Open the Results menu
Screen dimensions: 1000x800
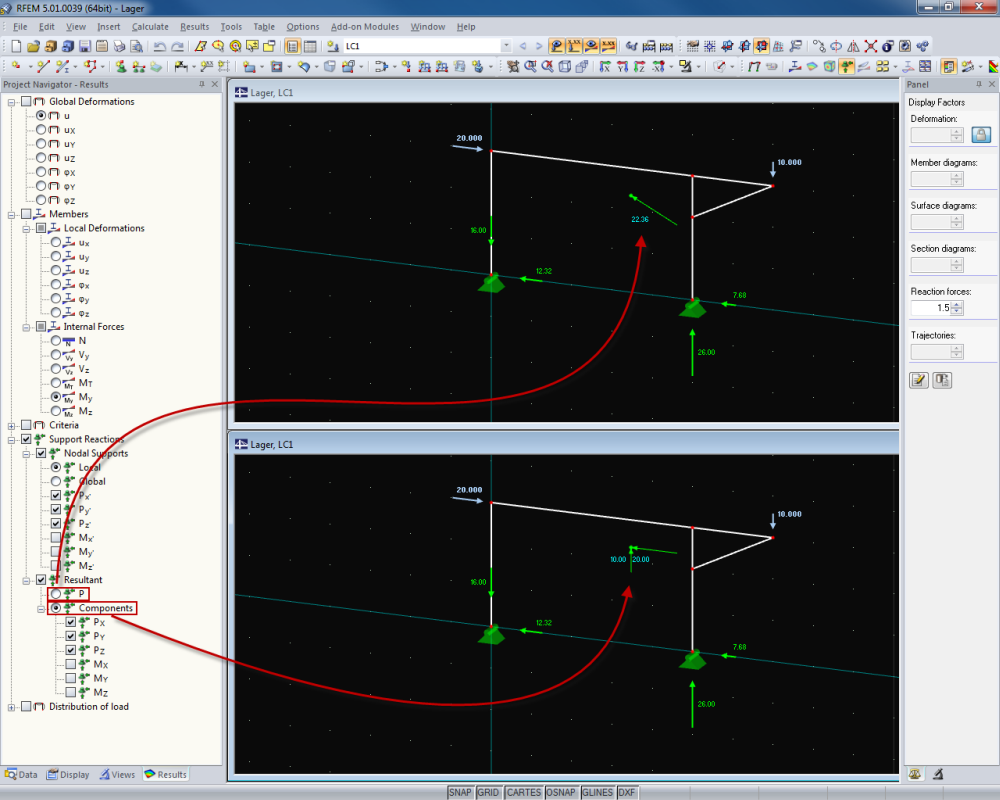195,27
